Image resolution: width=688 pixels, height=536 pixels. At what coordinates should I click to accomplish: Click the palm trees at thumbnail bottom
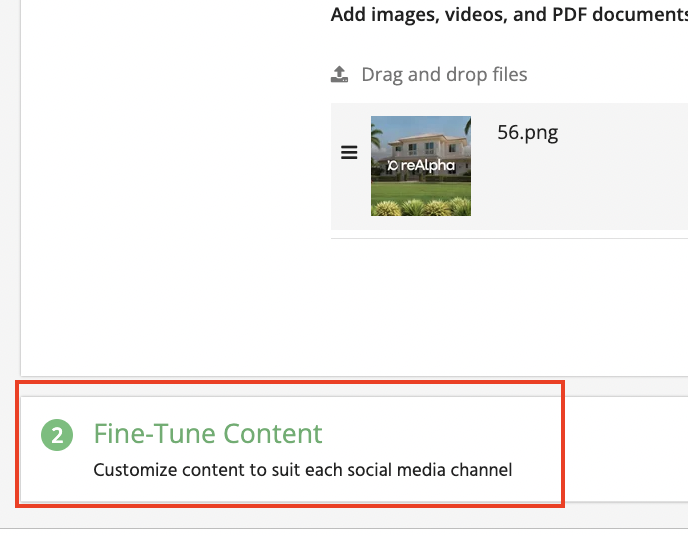(x=420, y=204)
